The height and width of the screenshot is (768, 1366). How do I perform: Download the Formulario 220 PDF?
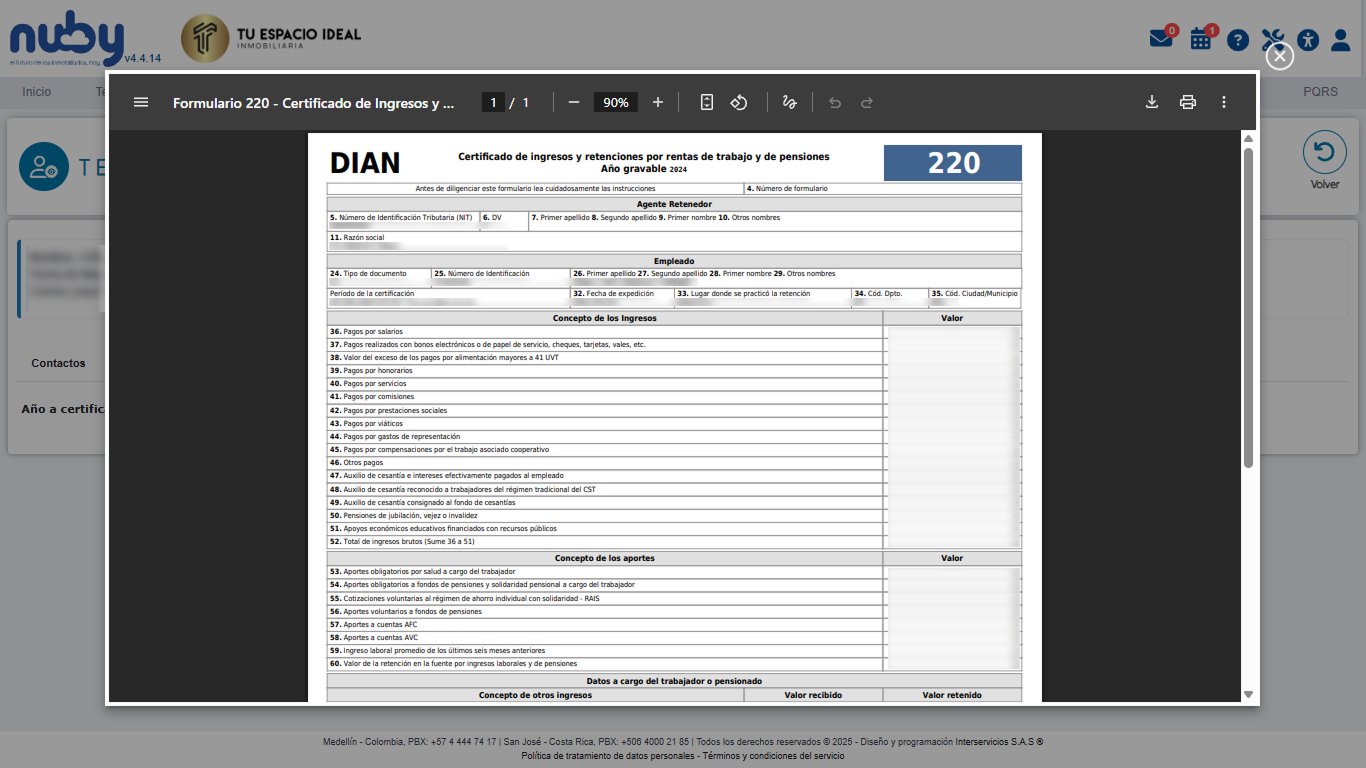[x=1152, y=102]
